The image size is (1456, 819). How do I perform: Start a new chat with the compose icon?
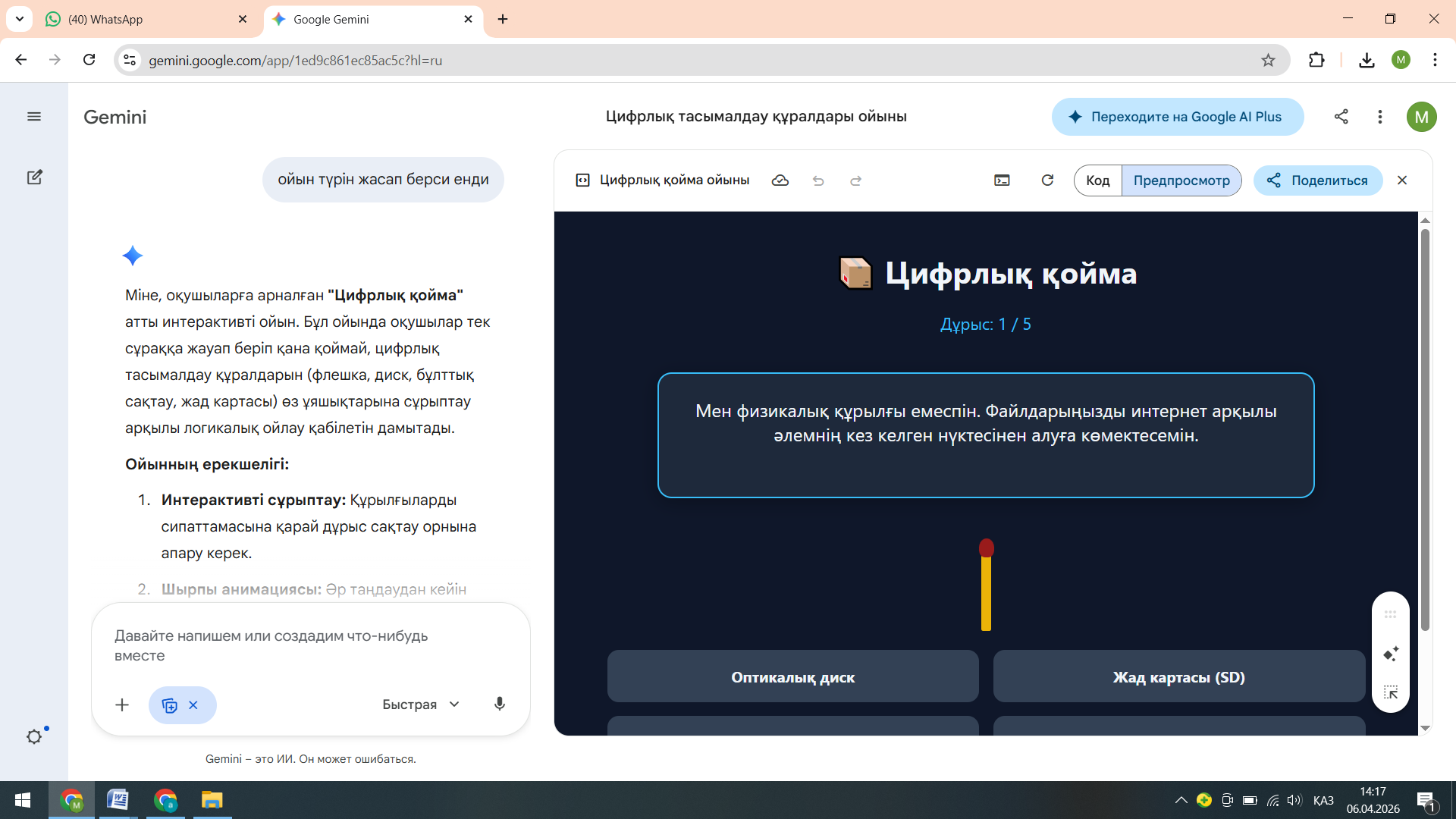34,177
